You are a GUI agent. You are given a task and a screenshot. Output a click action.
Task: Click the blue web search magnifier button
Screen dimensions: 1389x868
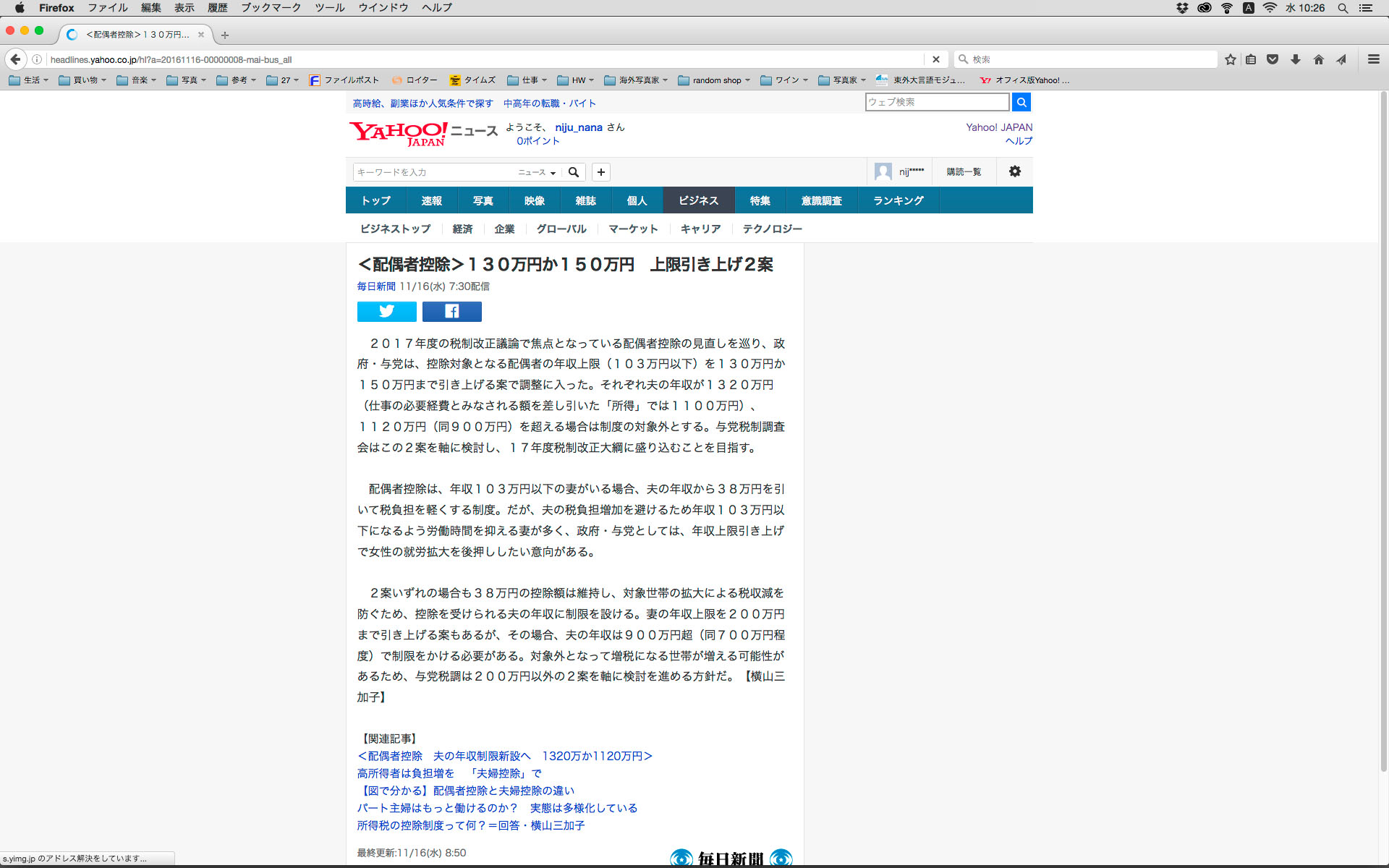pos(1021,102)
